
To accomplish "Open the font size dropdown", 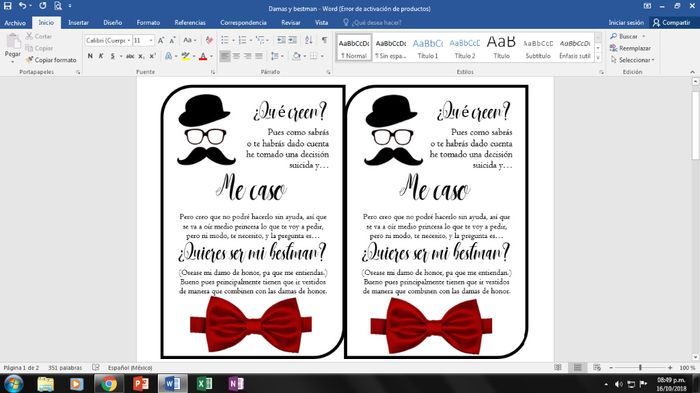I will pos(151,40).
